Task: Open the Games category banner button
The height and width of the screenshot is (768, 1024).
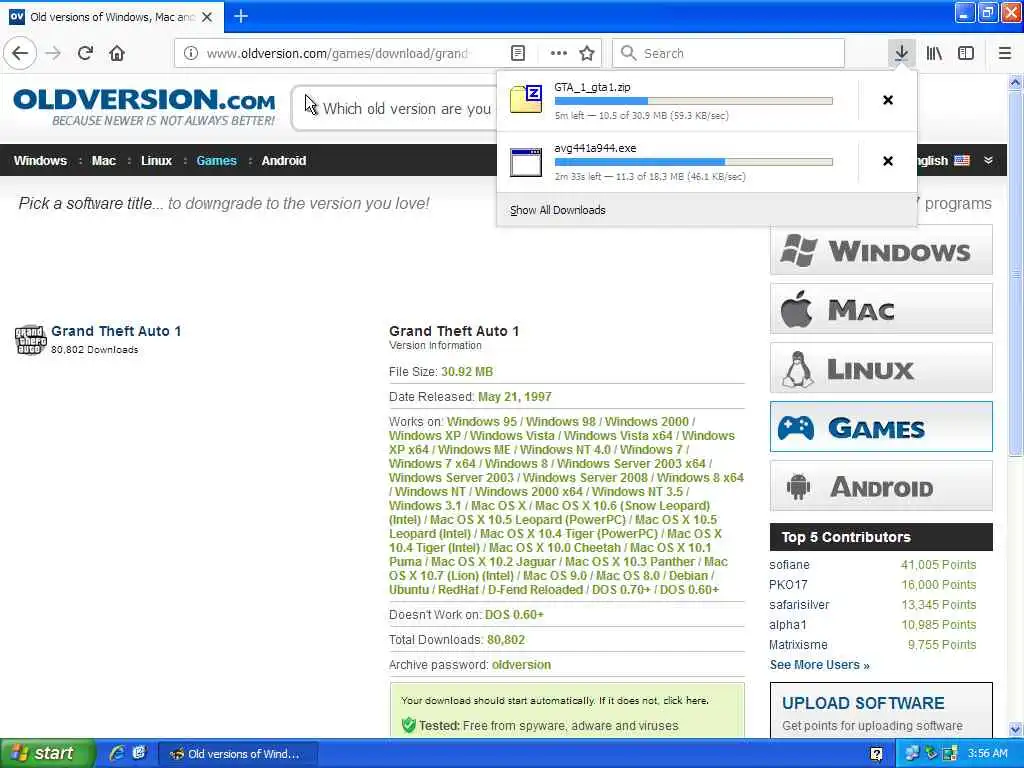Action: 881,427
